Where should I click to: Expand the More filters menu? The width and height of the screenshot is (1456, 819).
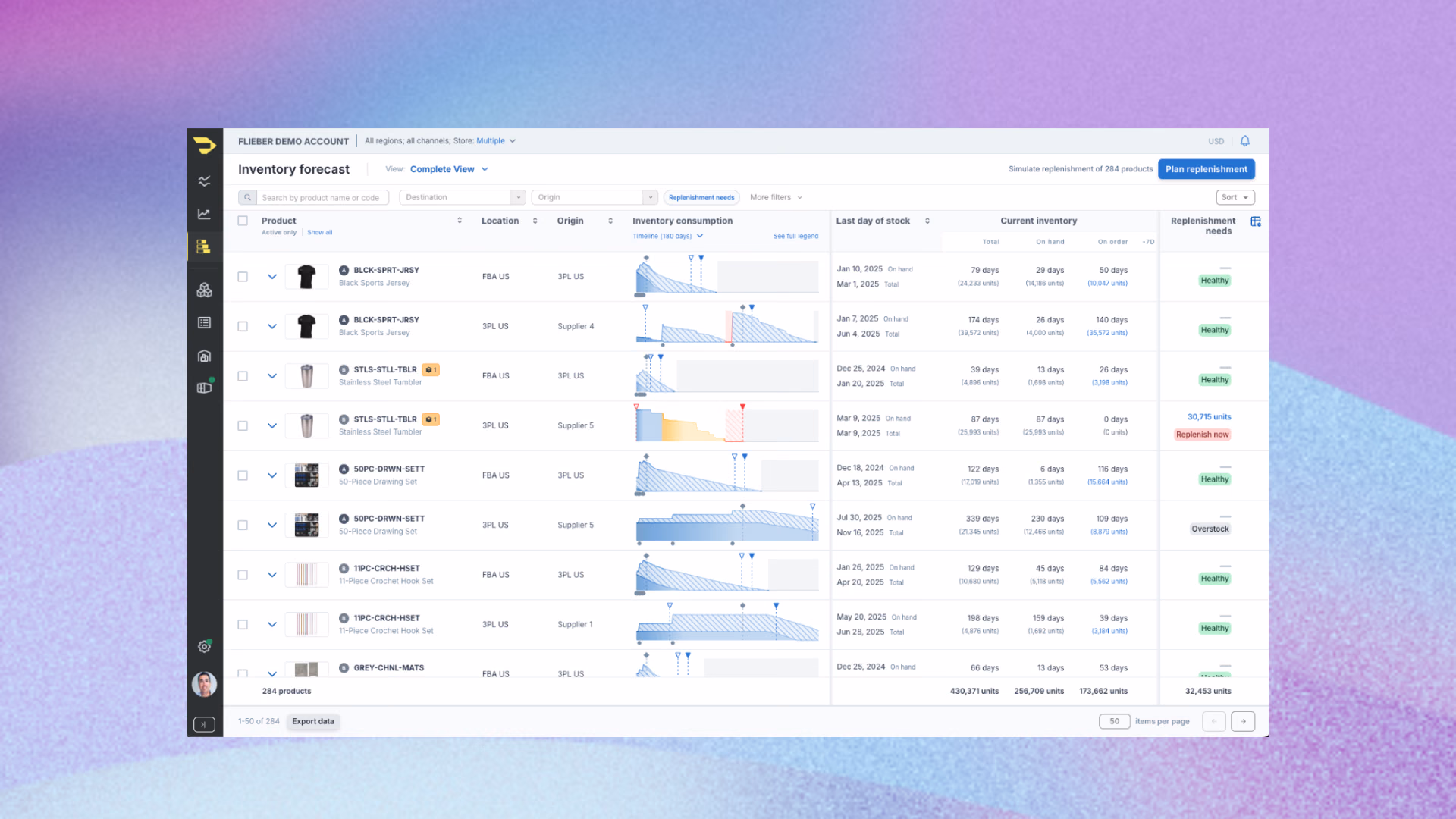point(776,197)
